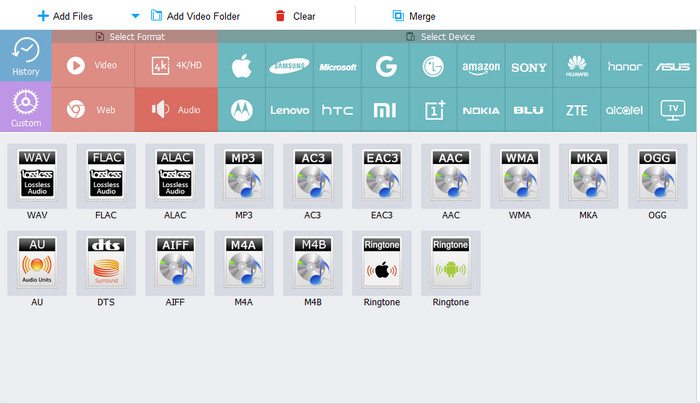Select the Web format category
The image size is (700, 404).
click(x=93, y=109)
